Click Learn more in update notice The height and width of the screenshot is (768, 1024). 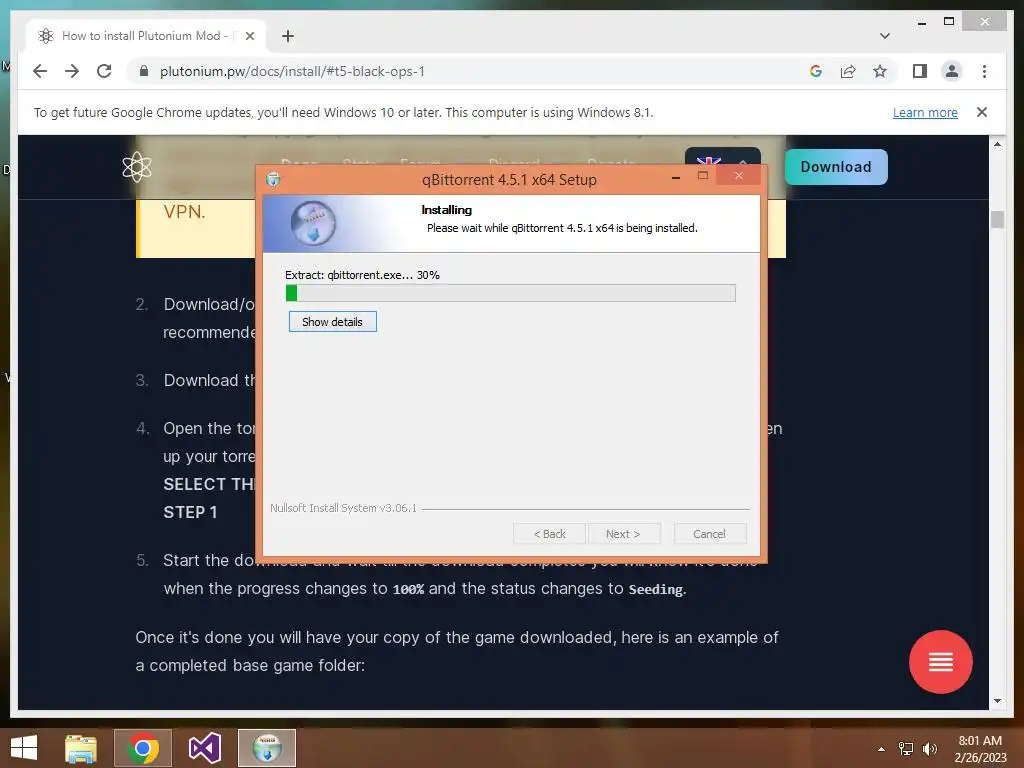point(925,112)
